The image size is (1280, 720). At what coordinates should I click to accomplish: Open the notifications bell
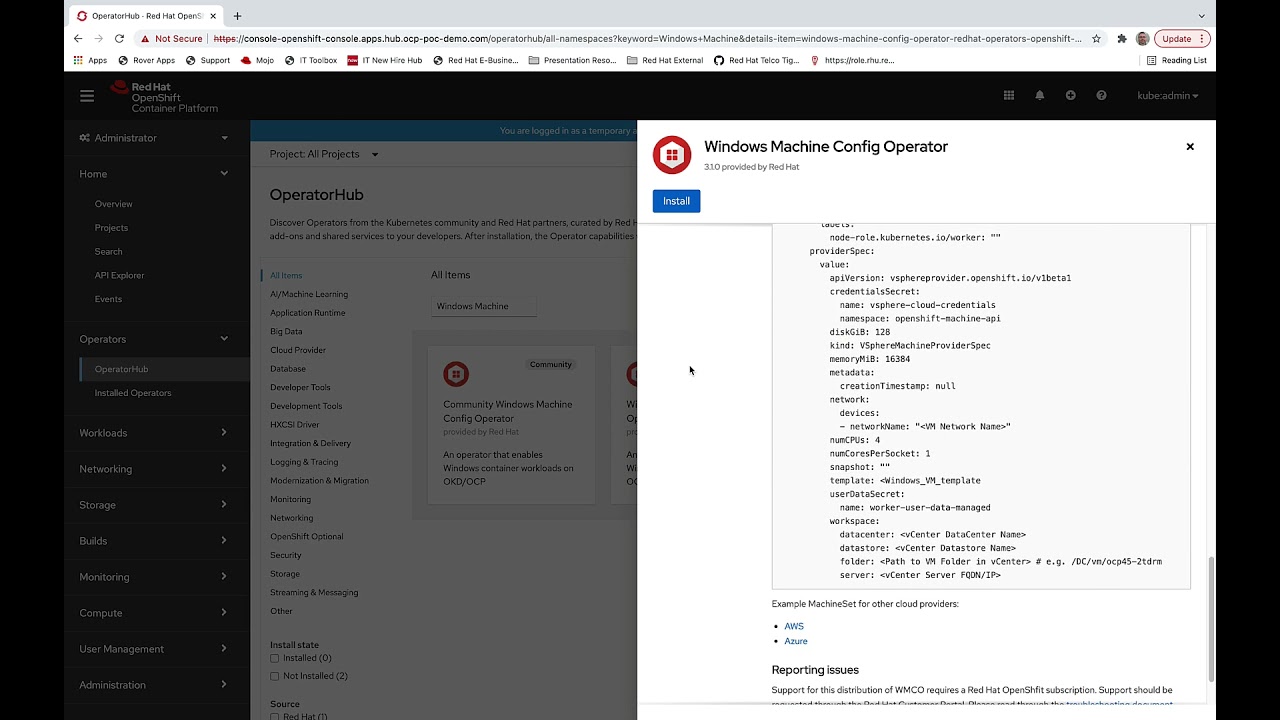coord(1040,95)
